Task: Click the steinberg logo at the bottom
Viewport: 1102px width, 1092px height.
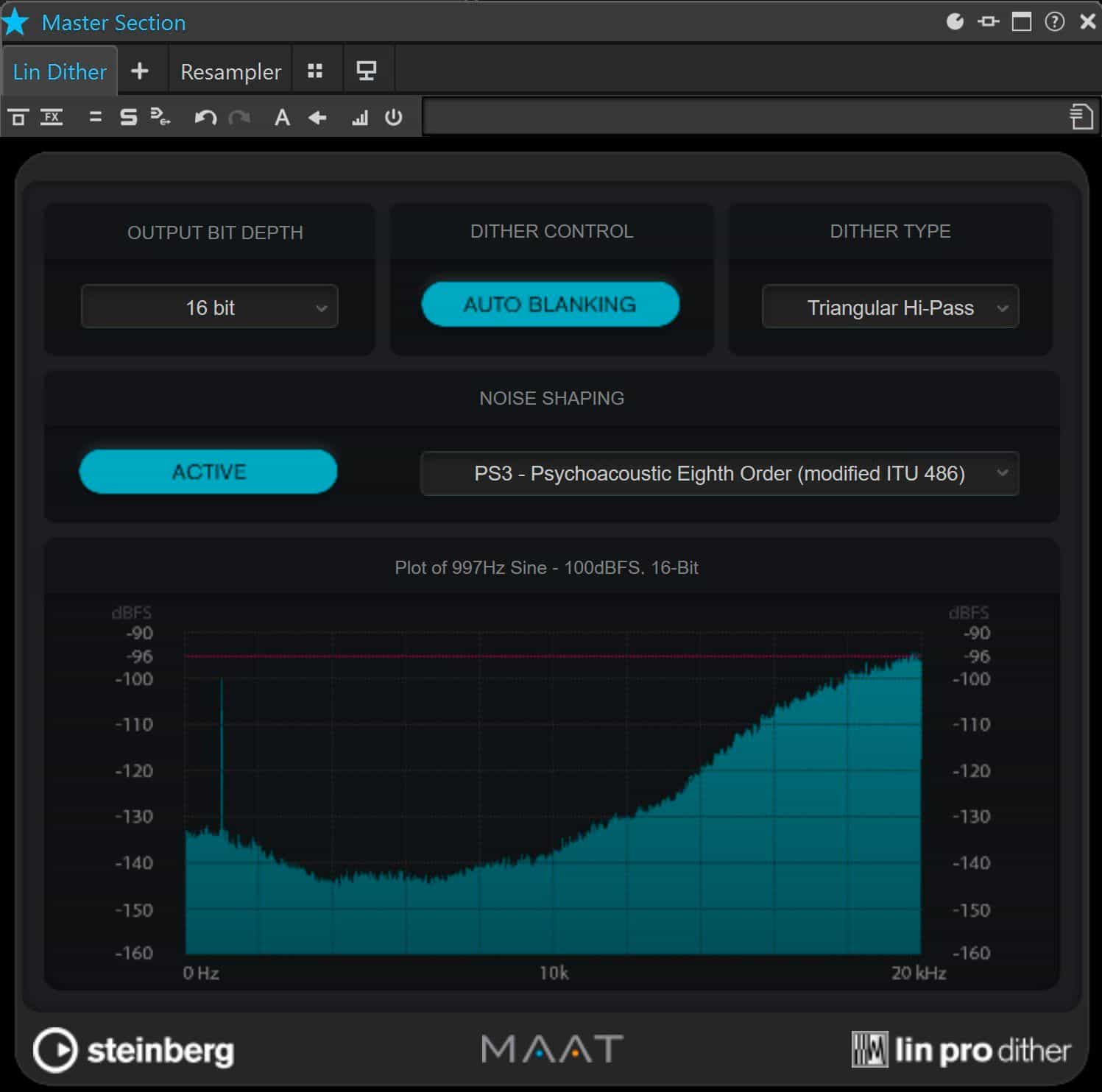Action: coord(134,1050)
